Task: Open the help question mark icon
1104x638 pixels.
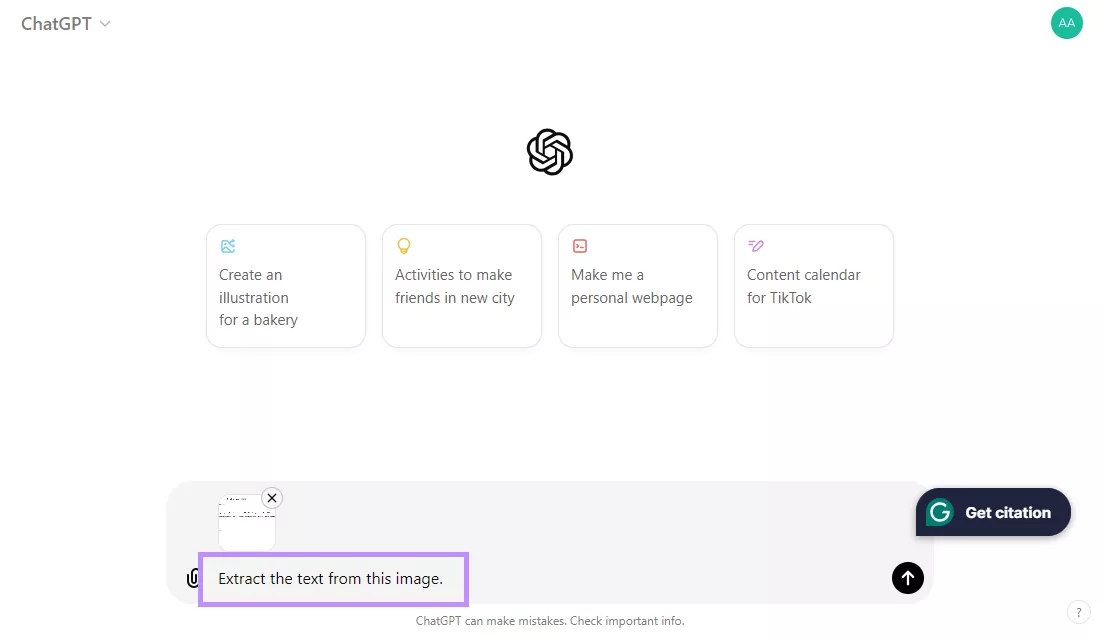Action: point(1079,612)
